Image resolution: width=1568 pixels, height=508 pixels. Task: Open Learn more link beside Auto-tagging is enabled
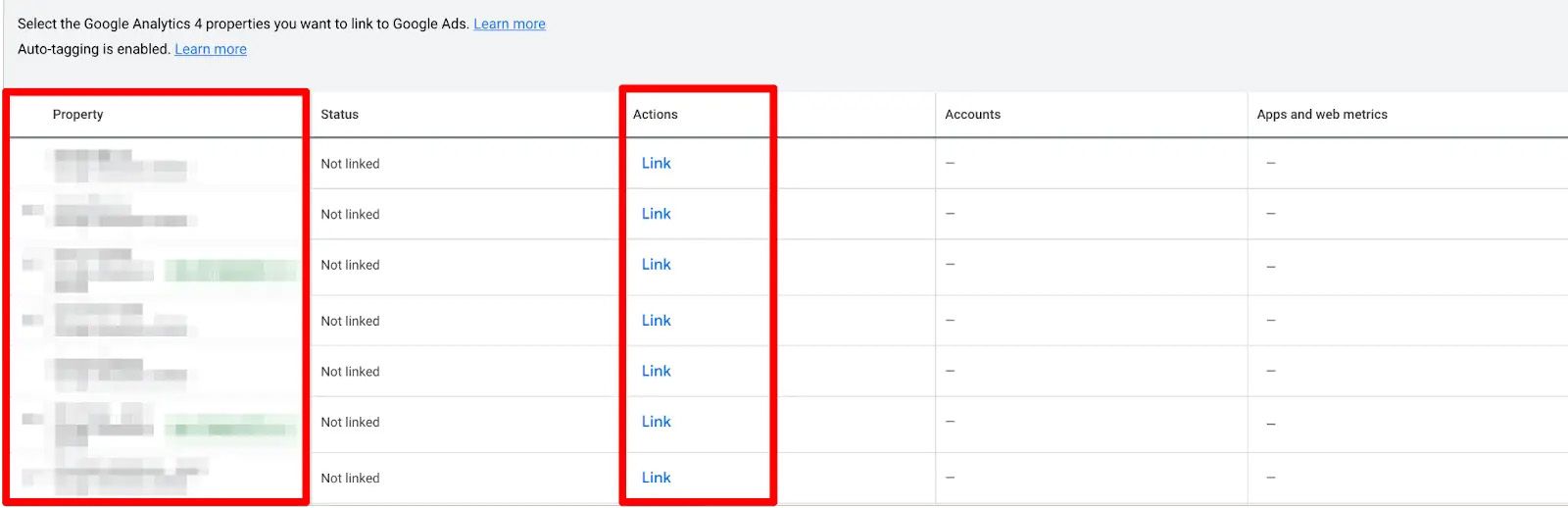pos(211,49)
